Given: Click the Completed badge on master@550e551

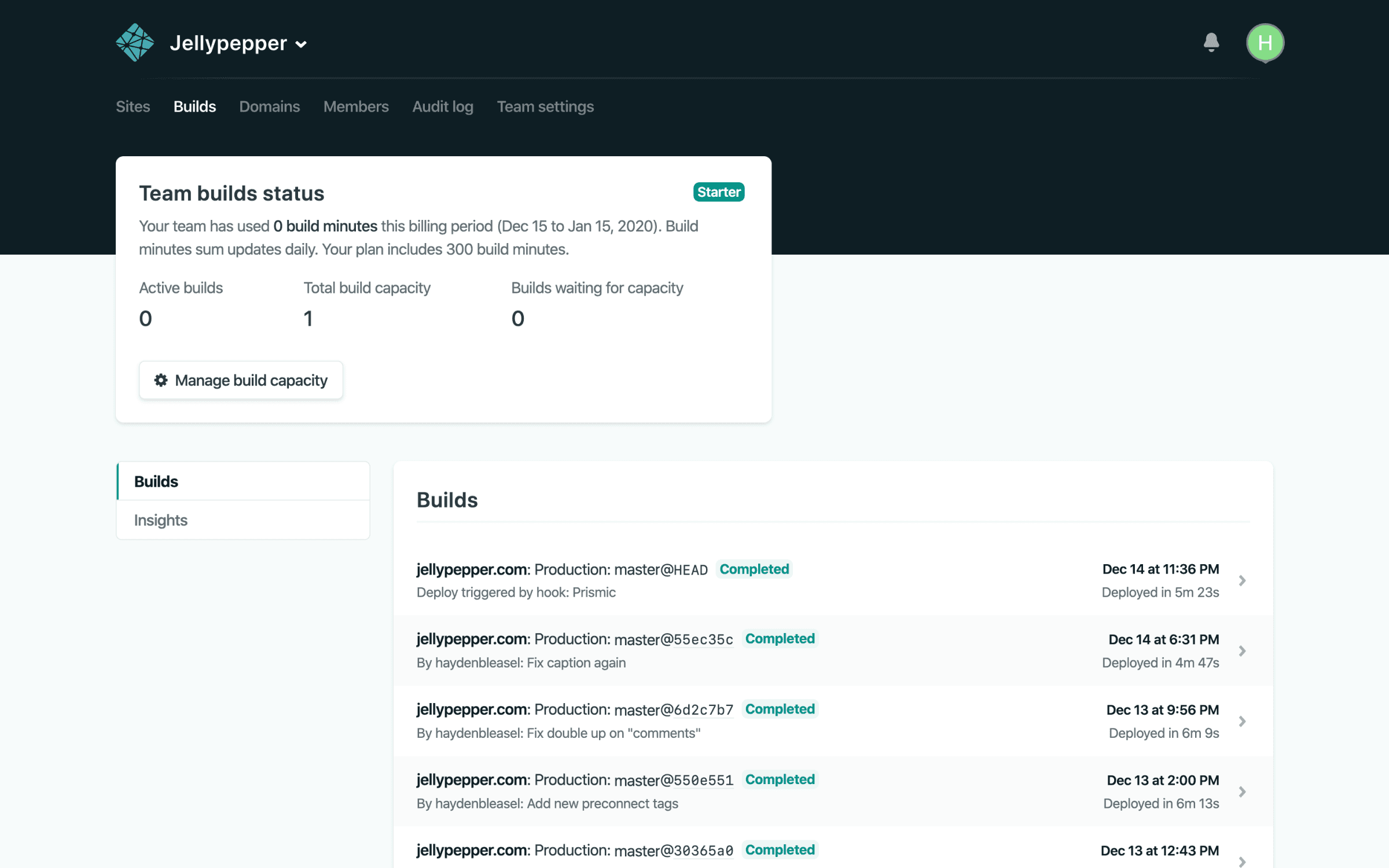Looking at the screenshot, I should 780,779.
